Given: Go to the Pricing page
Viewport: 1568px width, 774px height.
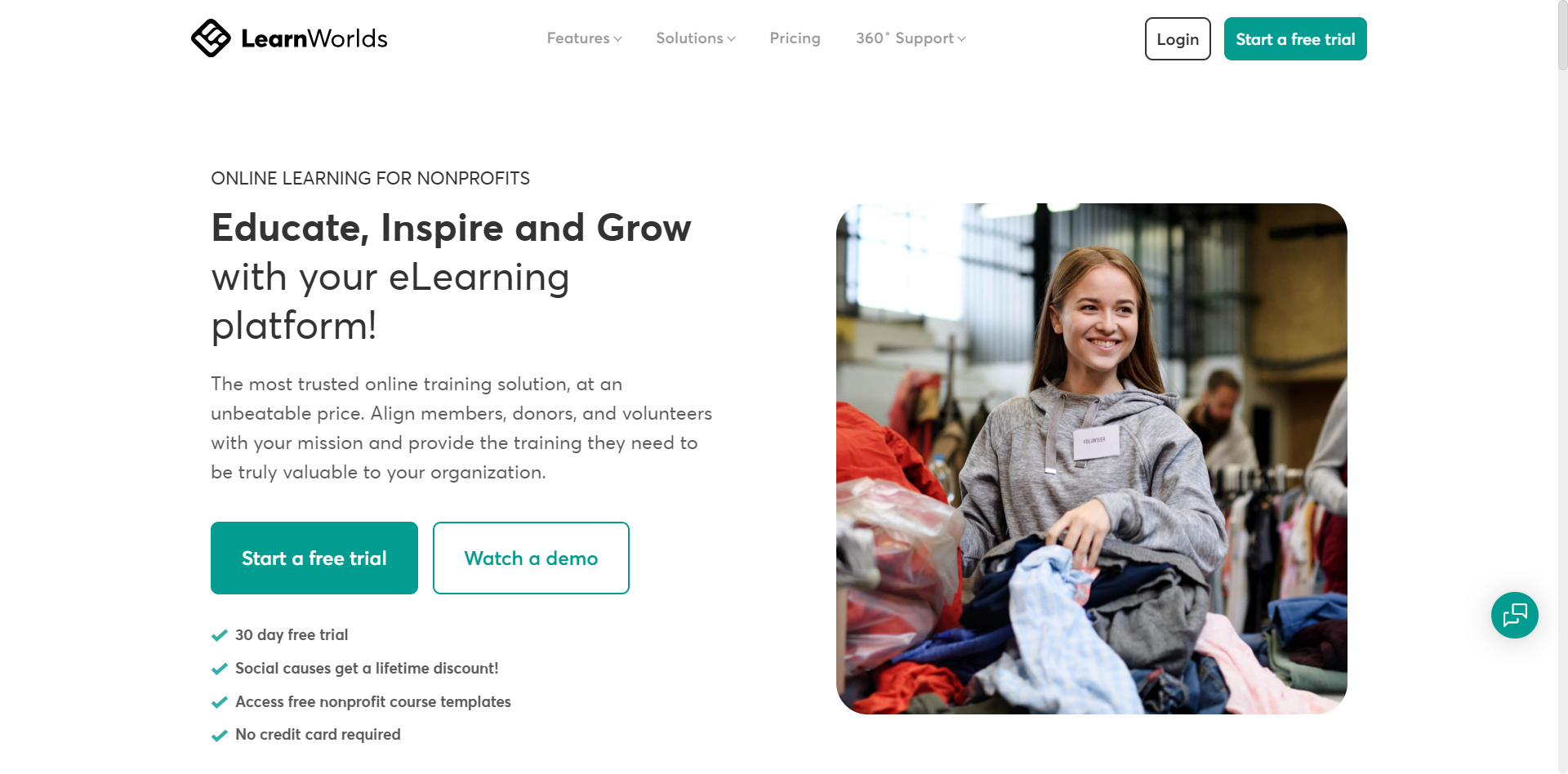Looking at the screenshot, I should click(x=795, y=38).
